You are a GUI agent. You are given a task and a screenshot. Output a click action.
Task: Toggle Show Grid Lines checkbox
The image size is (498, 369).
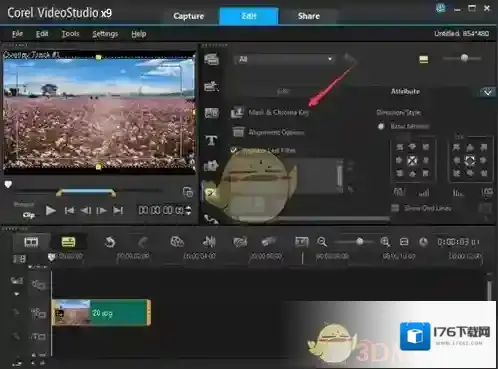(395, 208)
